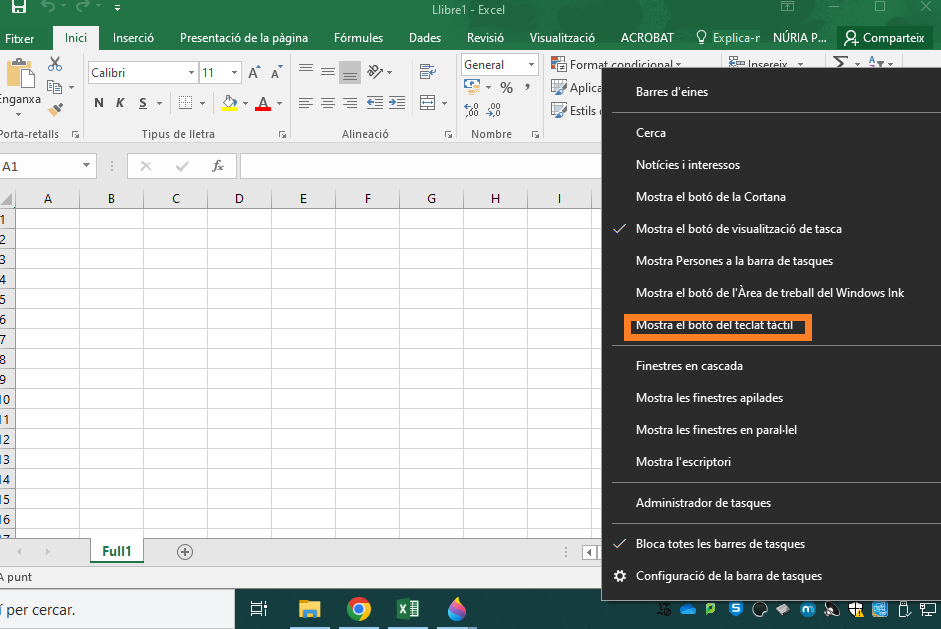Click the Increase Font Size icon
The height and width of the screenshot is (629, 941).
[255, 73]
